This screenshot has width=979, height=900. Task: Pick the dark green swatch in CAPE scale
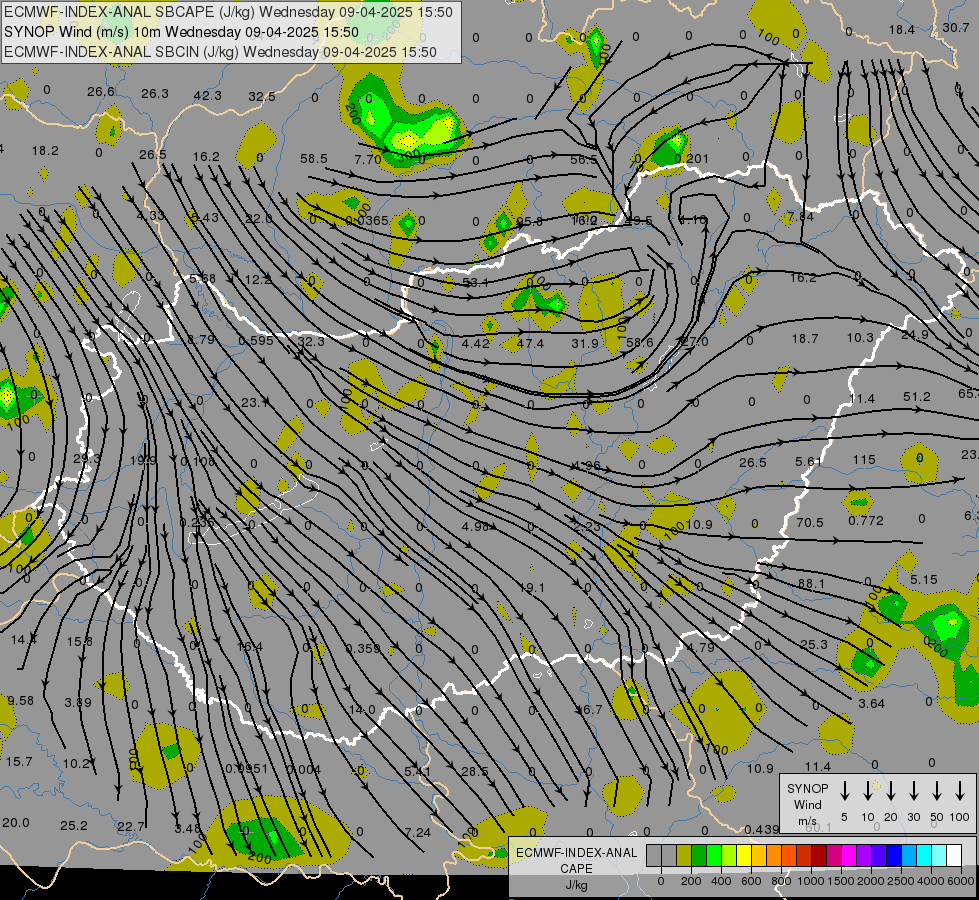pyautogui.click(x=699, y=855)
